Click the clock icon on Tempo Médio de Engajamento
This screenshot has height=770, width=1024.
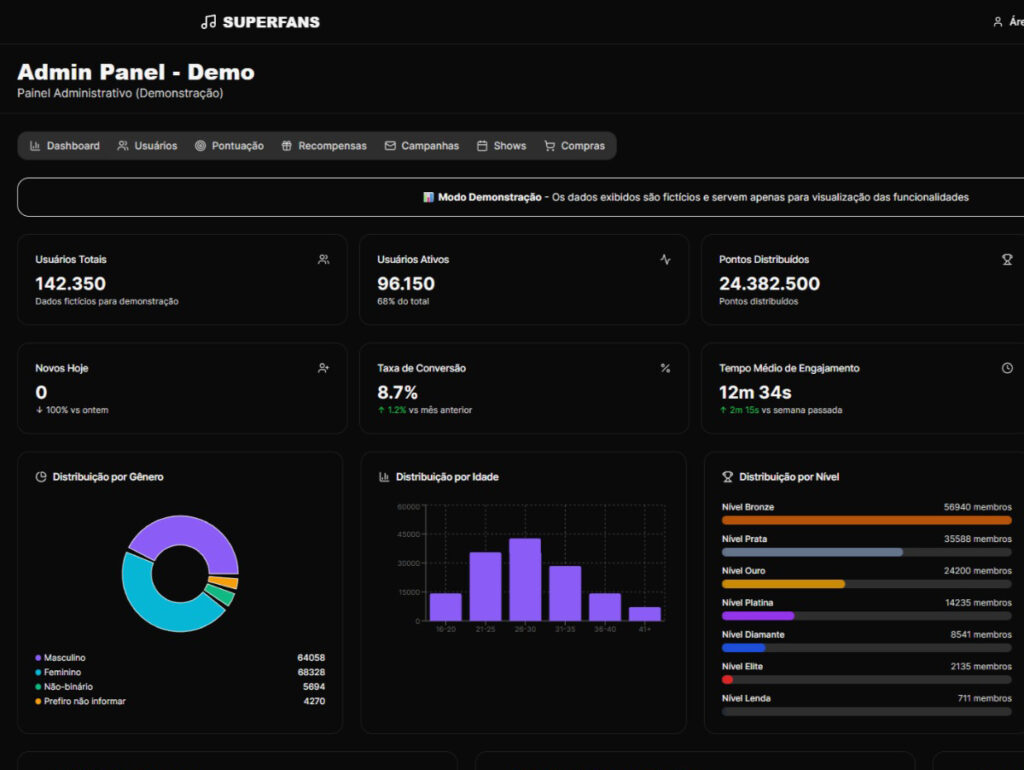tap(1007, 368)
